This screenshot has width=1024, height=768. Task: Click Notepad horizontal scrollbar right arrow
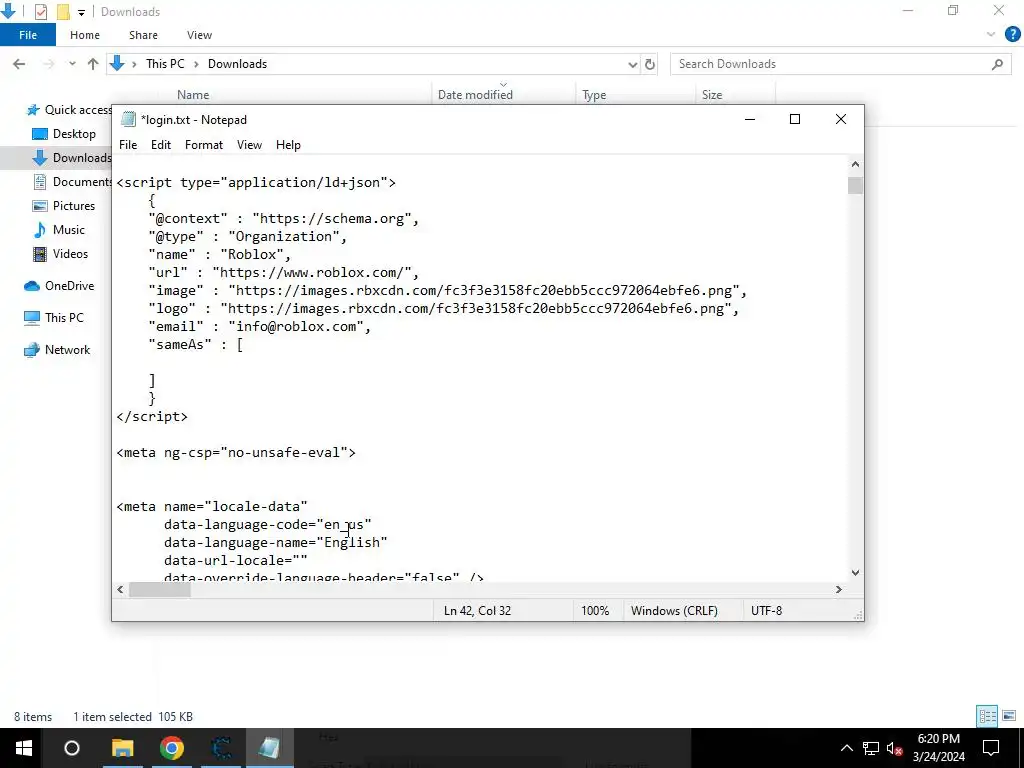point(839,590)
